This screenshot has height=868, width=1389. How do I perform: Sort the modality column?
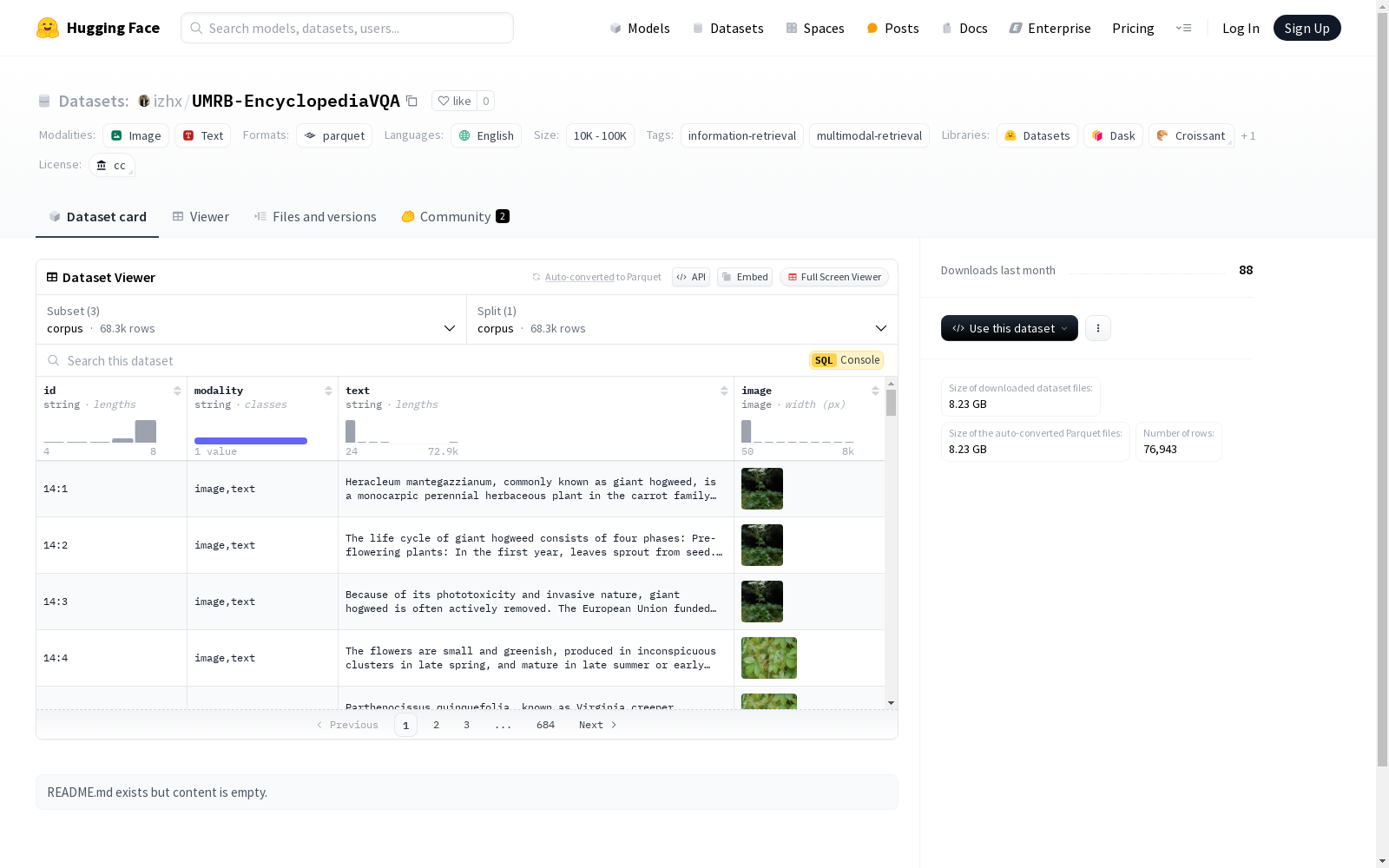tap(328, 391)
